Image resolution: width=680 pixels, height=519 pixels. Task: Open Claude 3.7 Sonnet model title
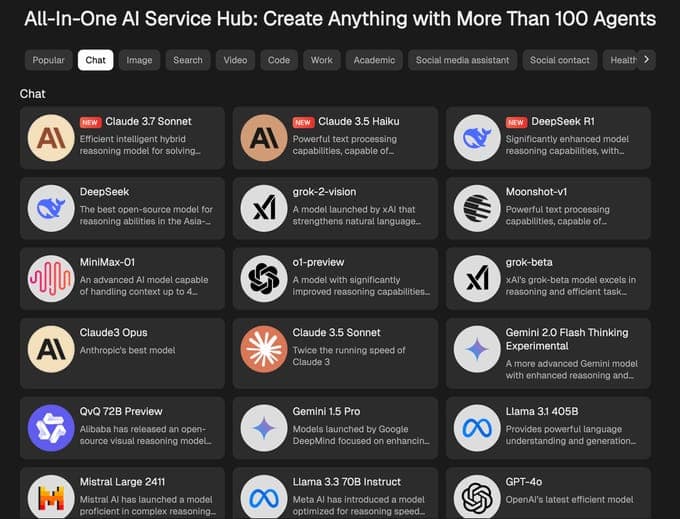pos(148,121)
